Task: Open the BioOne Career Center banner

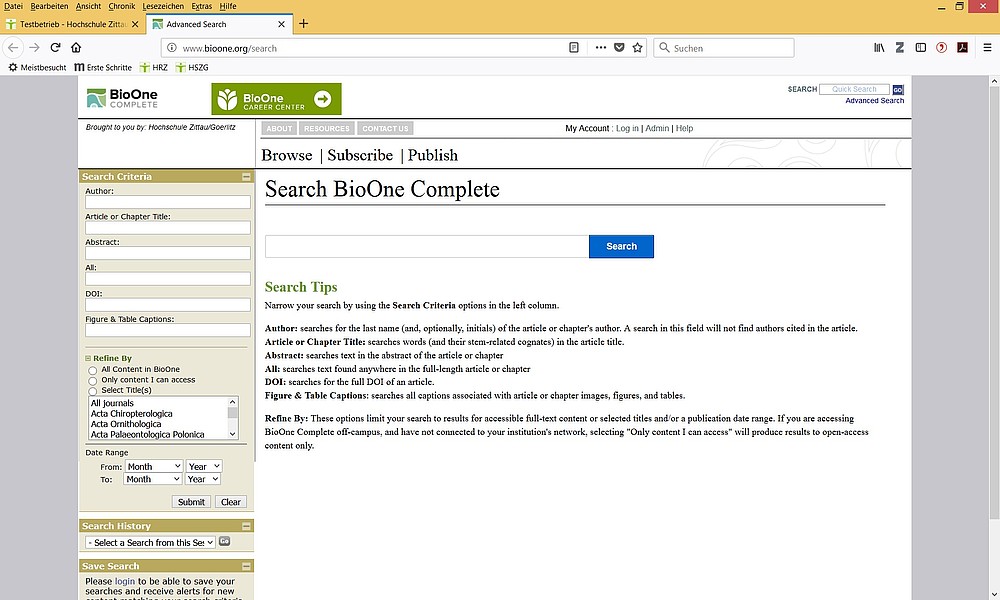Action: click(276, 98)
